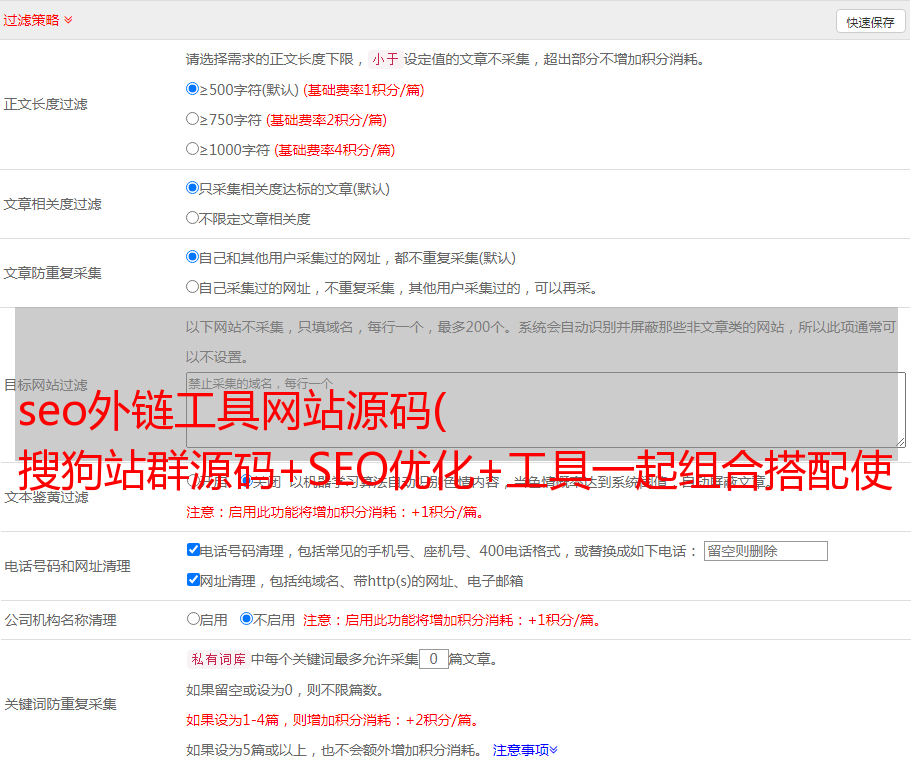Expand the 注意事项 link
The image size is (912, 768).
(525, 750)
